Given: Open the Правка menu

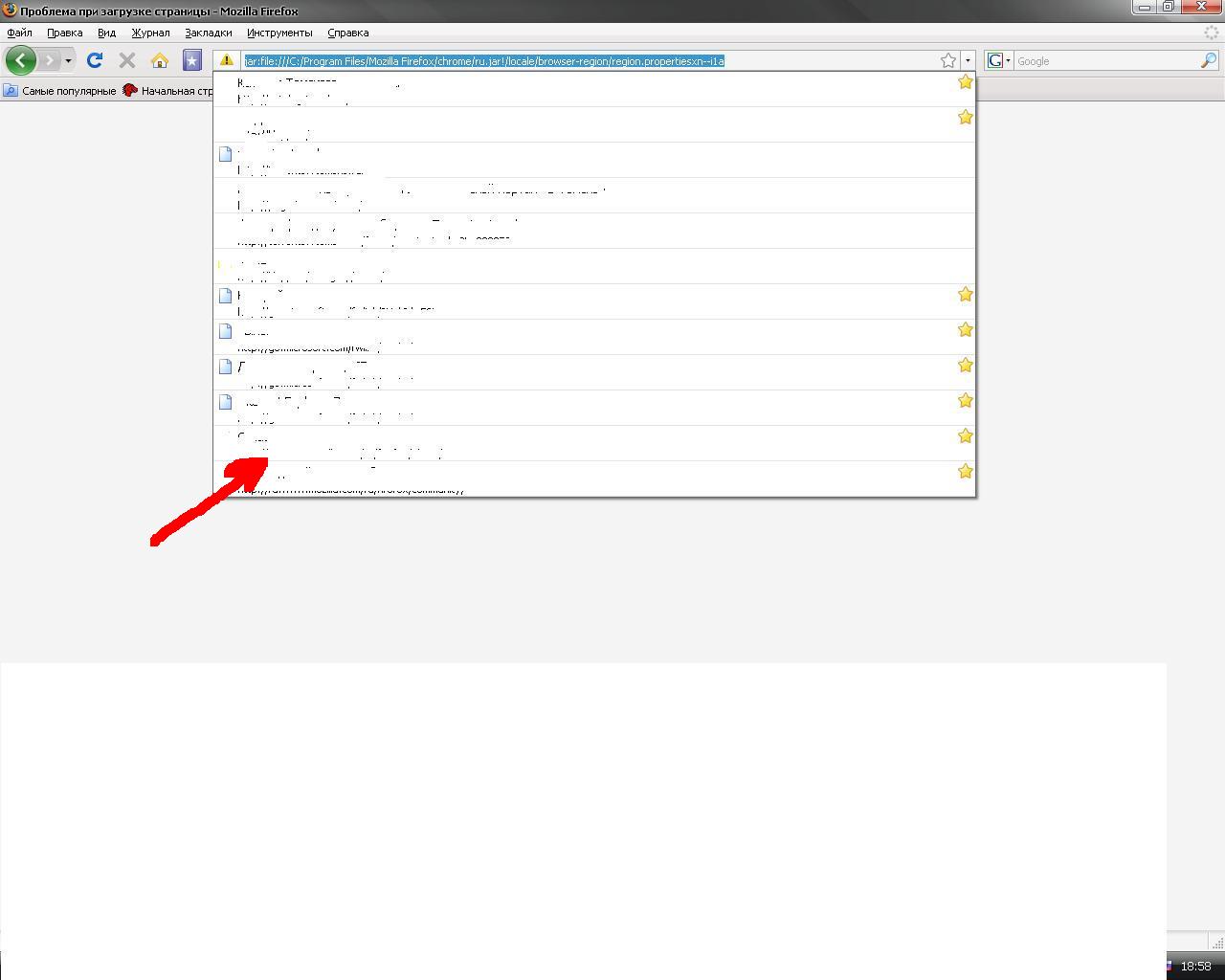Looking at the screenshot, I should coord(65,33).
